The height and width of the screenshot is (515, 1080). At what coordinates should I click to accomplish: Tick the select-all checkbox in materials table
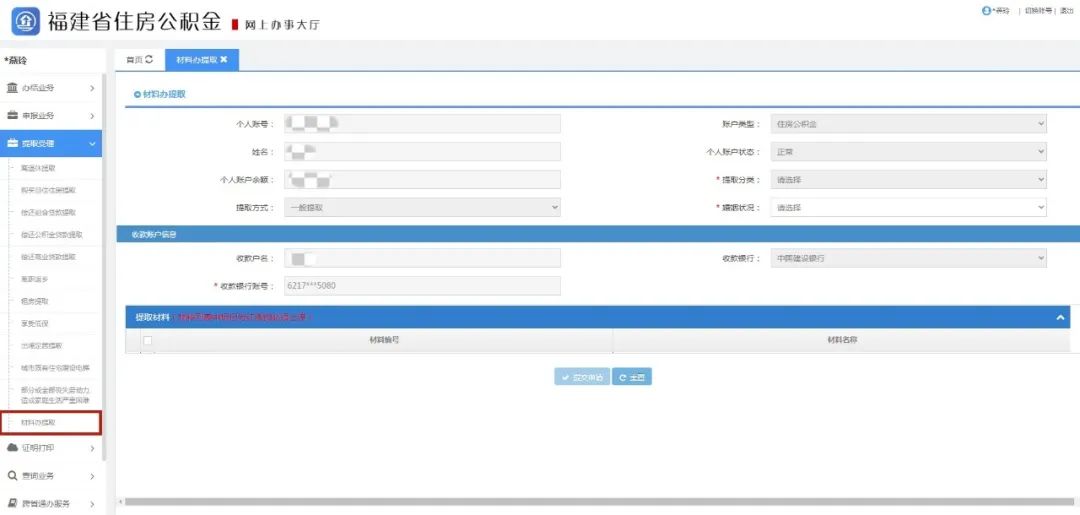point(148,341)
